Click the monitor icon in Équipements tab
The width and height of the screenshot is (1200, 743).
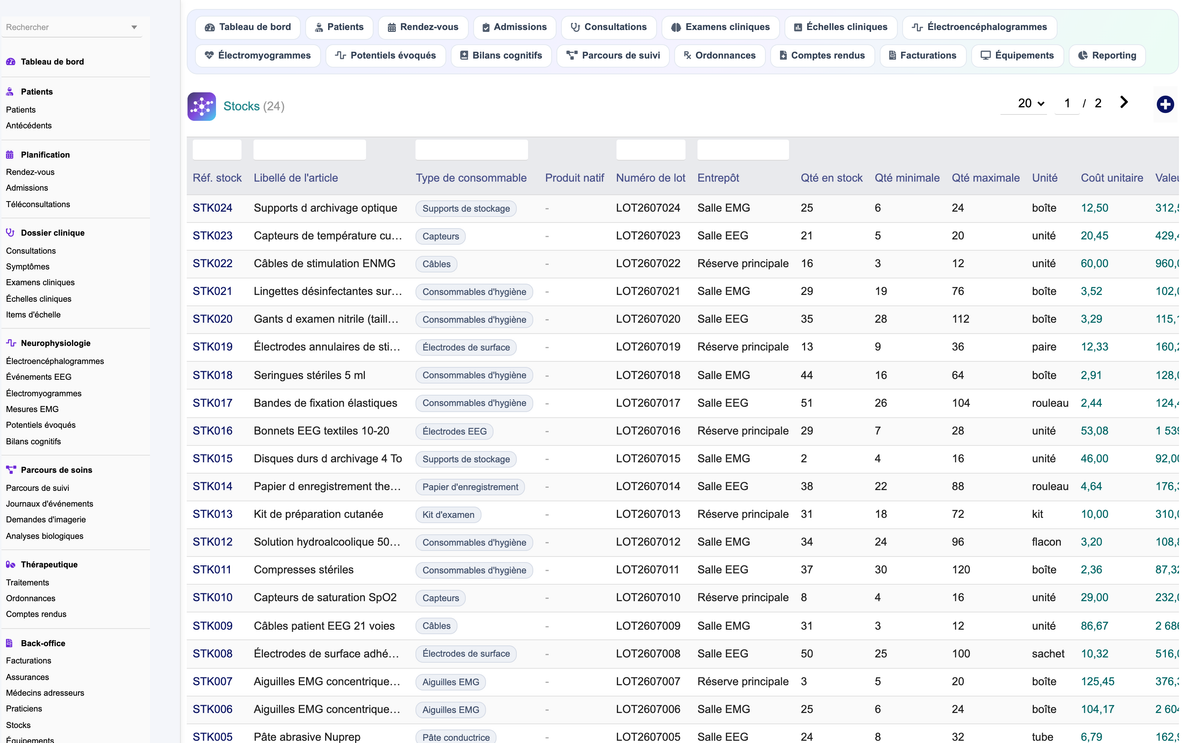click(986, 56)
